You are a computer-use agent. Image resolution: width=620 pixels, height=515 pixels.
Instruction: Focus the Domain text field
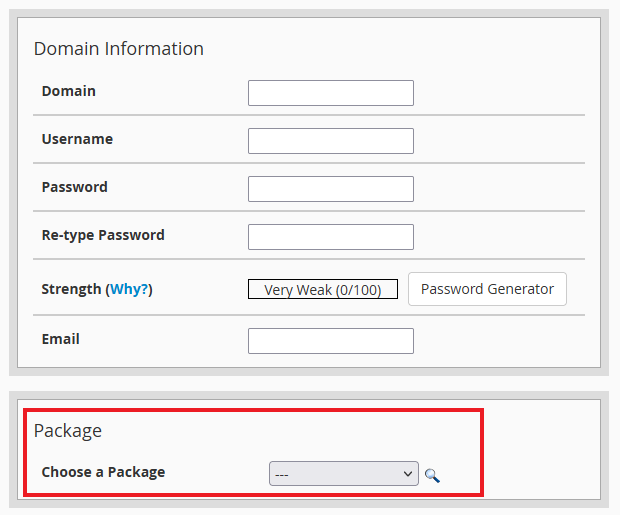330,93
